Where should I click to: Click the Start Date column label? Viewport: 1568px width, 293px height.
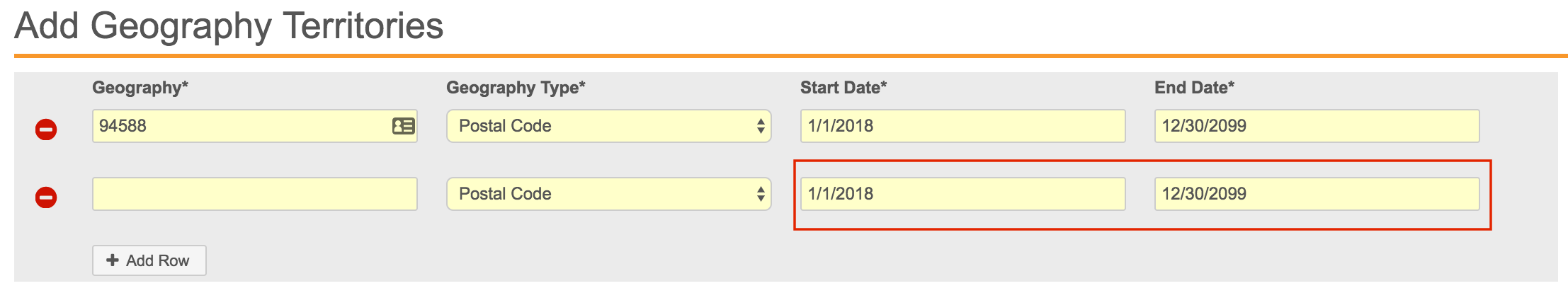point(843,88)
